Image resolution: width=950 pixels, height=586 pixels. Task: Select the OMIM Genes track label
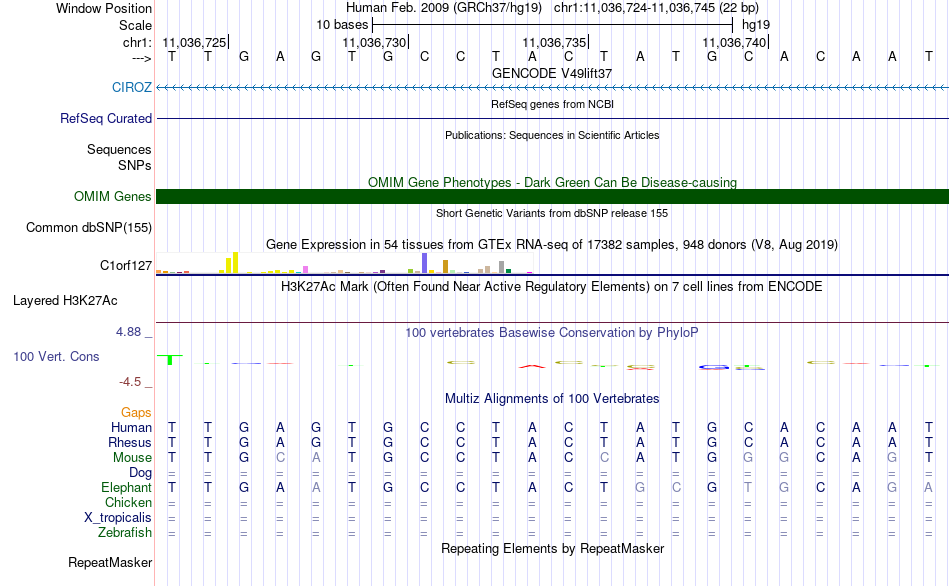click(x=113, y=196)
